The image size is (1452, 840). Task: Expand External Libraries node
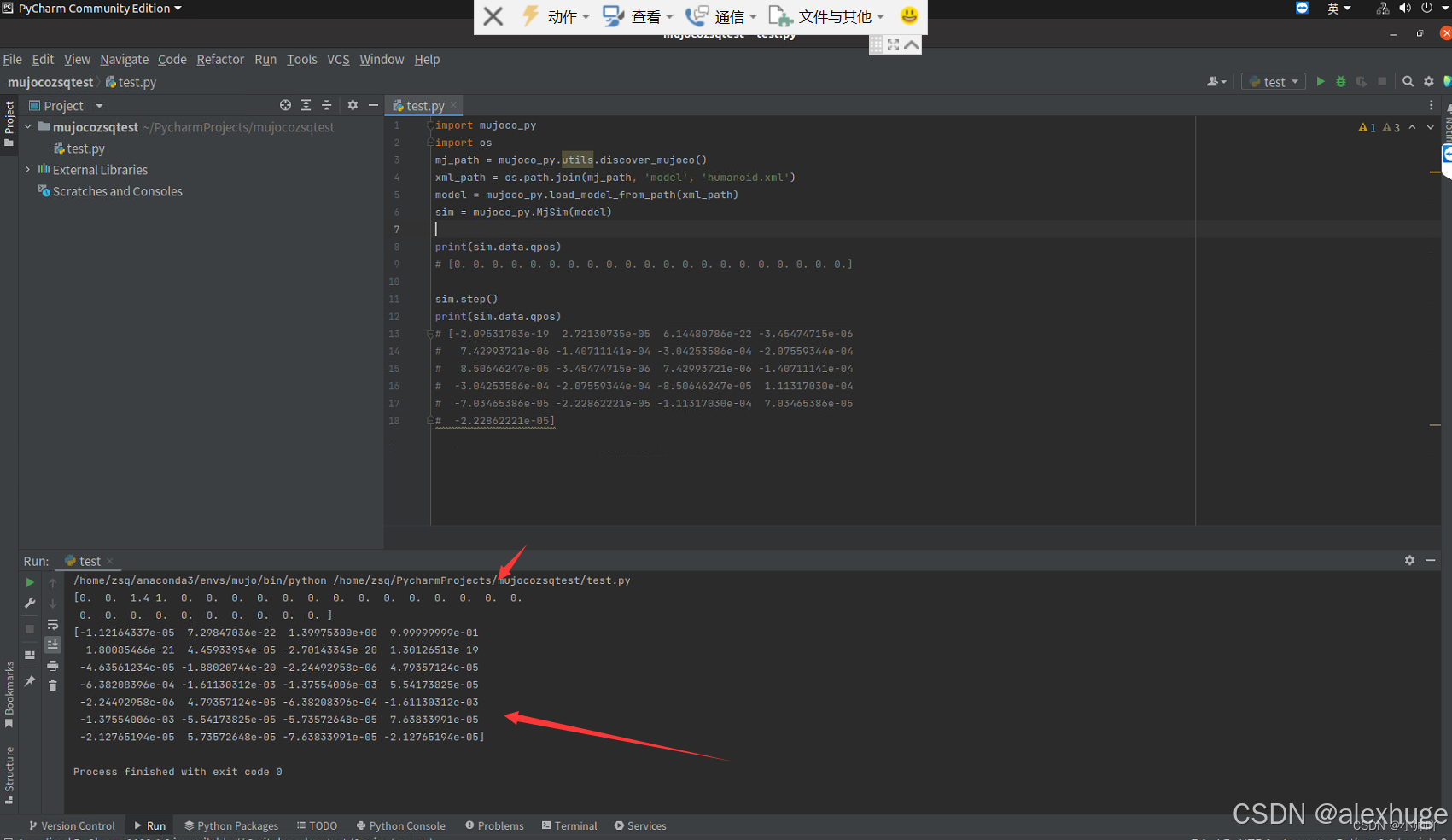tap(28, 170)
